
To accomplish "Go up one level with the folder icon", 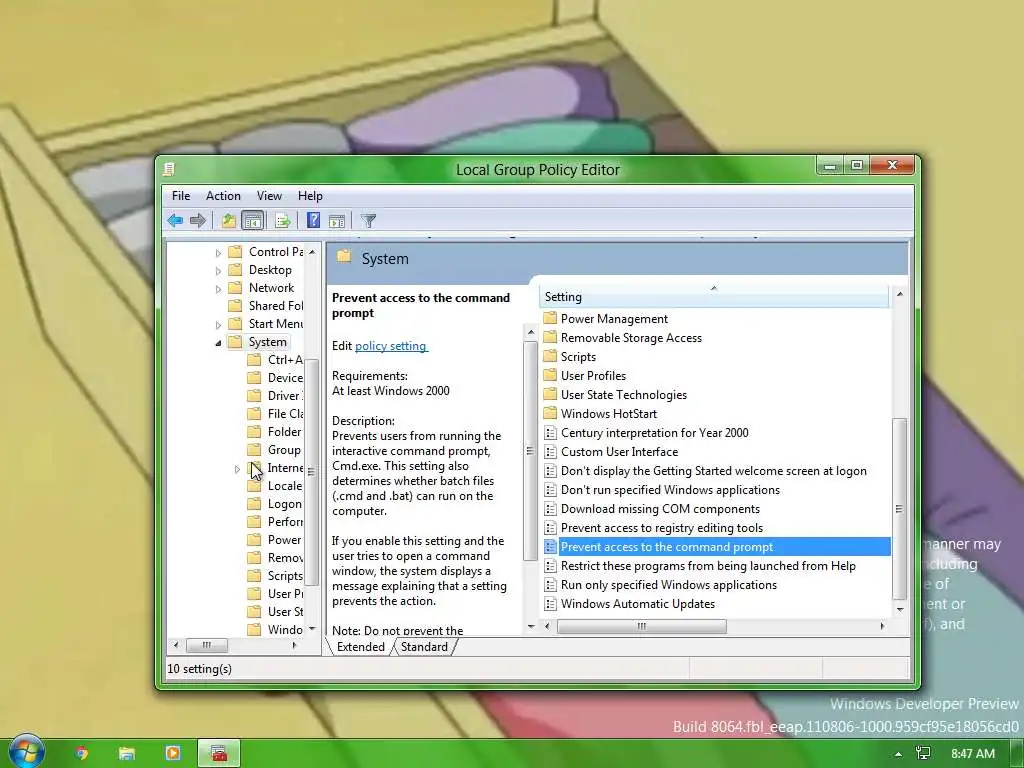I will pyautogui.click(x=228, y=221).
